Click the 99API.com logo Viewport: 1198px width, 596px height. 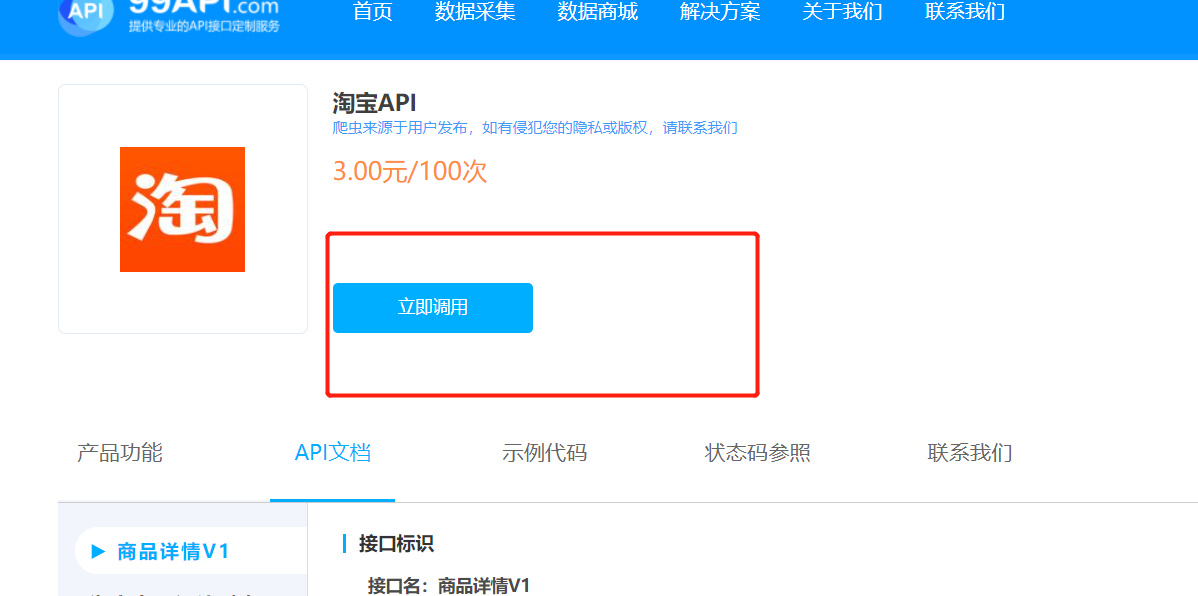[x=170, y=15]
